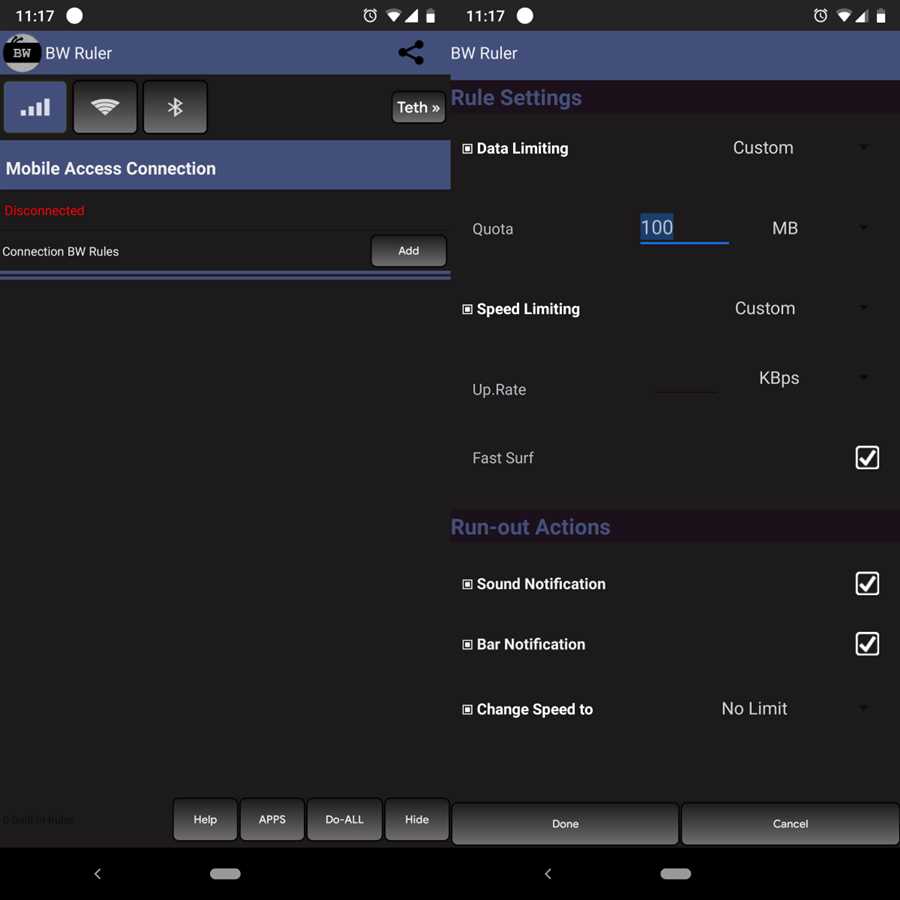The width and height of the screenshot is (900, 900).
Task: Open the Speed Limiting Custom dropdown
Action: pyautogui.click(x=800, y=309)
